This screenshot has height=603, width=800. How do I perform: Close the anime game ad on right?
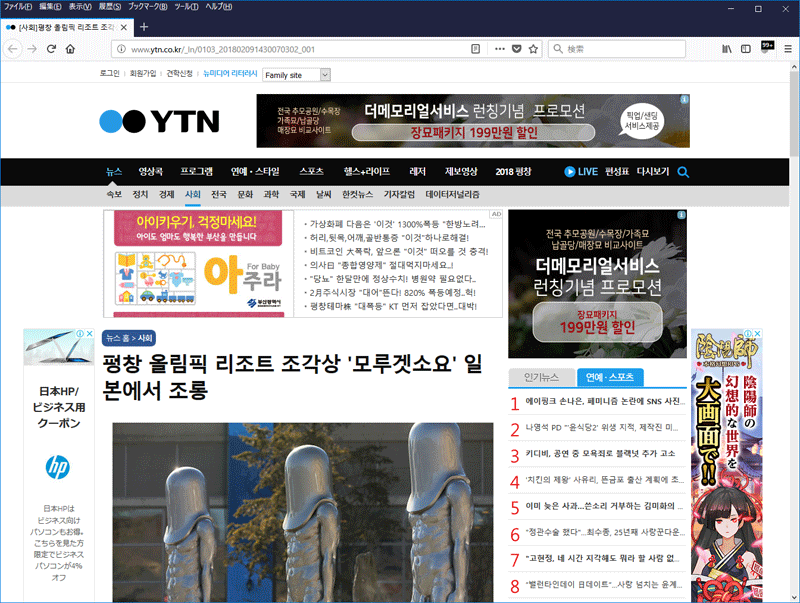point(758,334)
